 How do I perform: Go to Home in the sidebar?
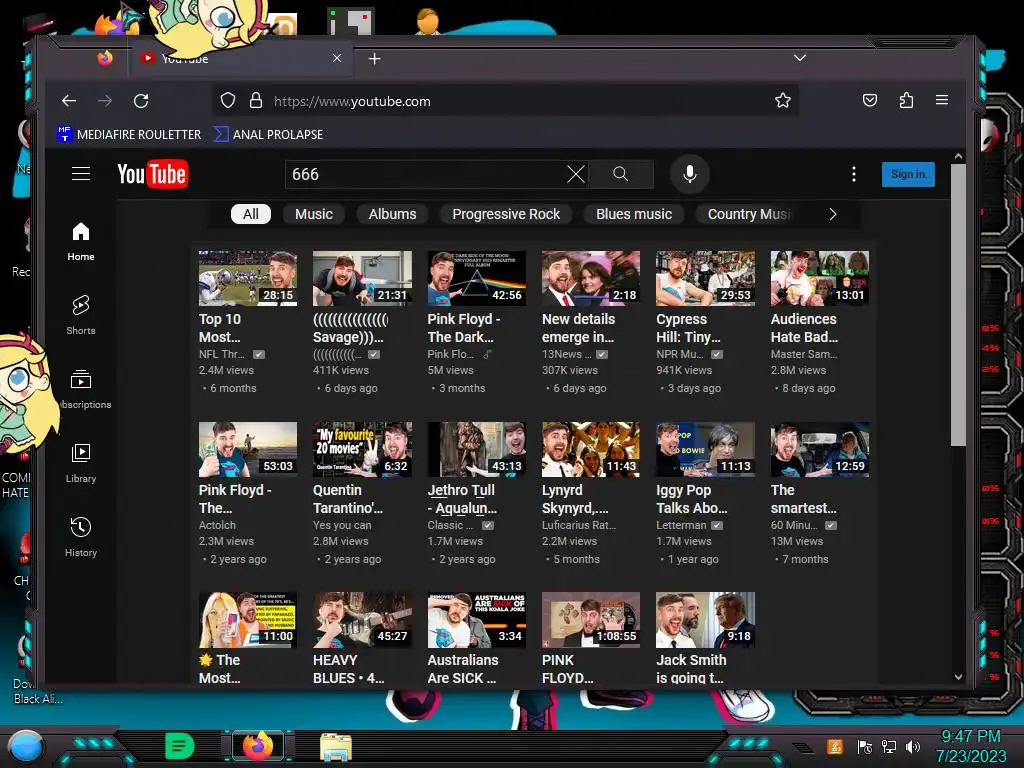pos(81,242)
